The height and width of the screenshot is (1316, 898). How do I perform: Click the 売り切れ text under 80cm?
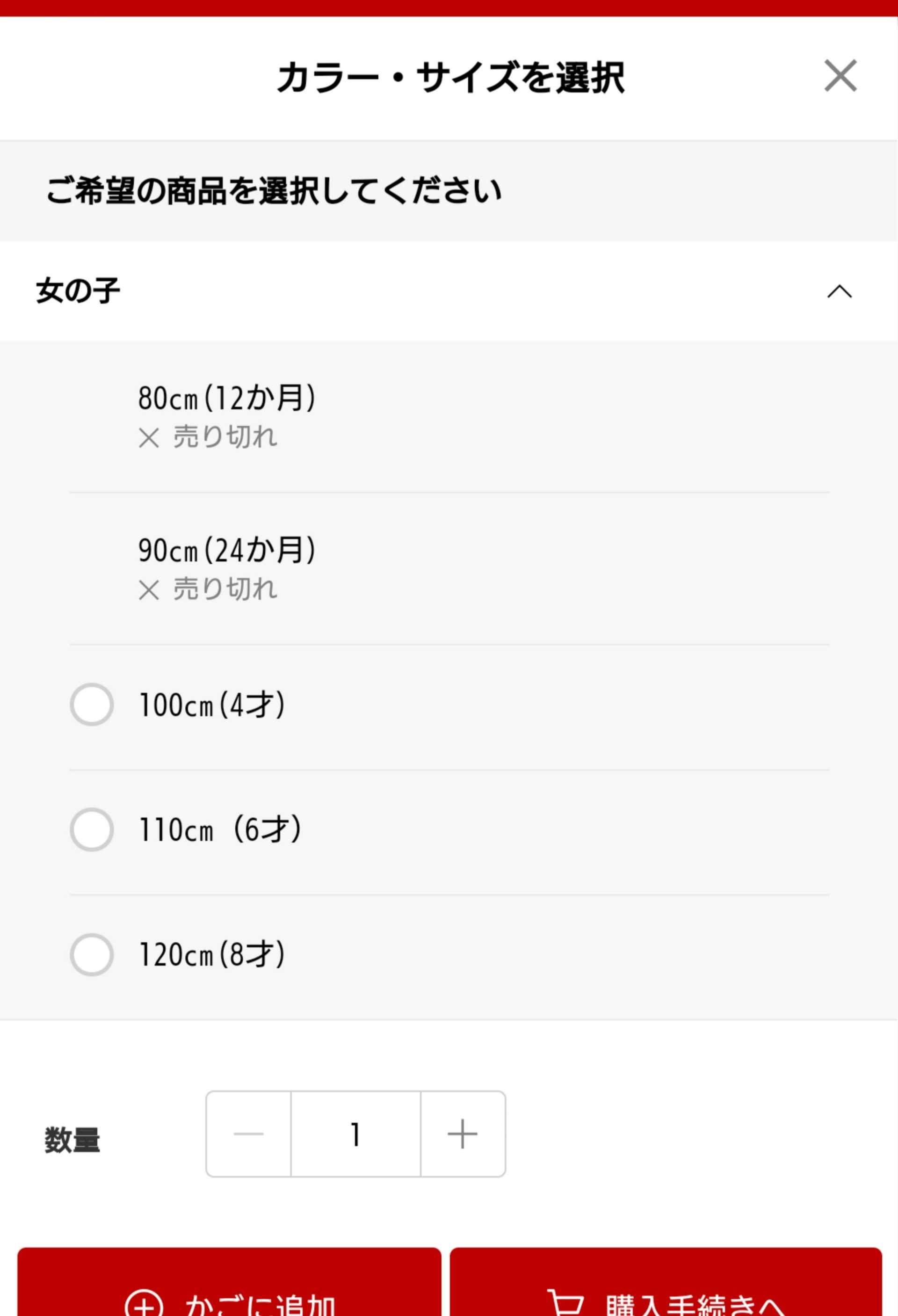[225, 437]
